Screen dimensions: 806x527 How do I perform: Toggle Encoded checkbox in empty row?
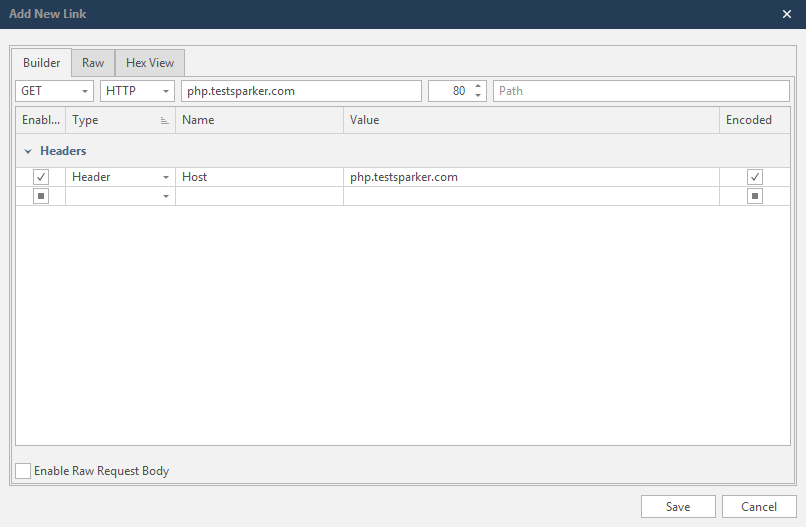click(755, 196)
